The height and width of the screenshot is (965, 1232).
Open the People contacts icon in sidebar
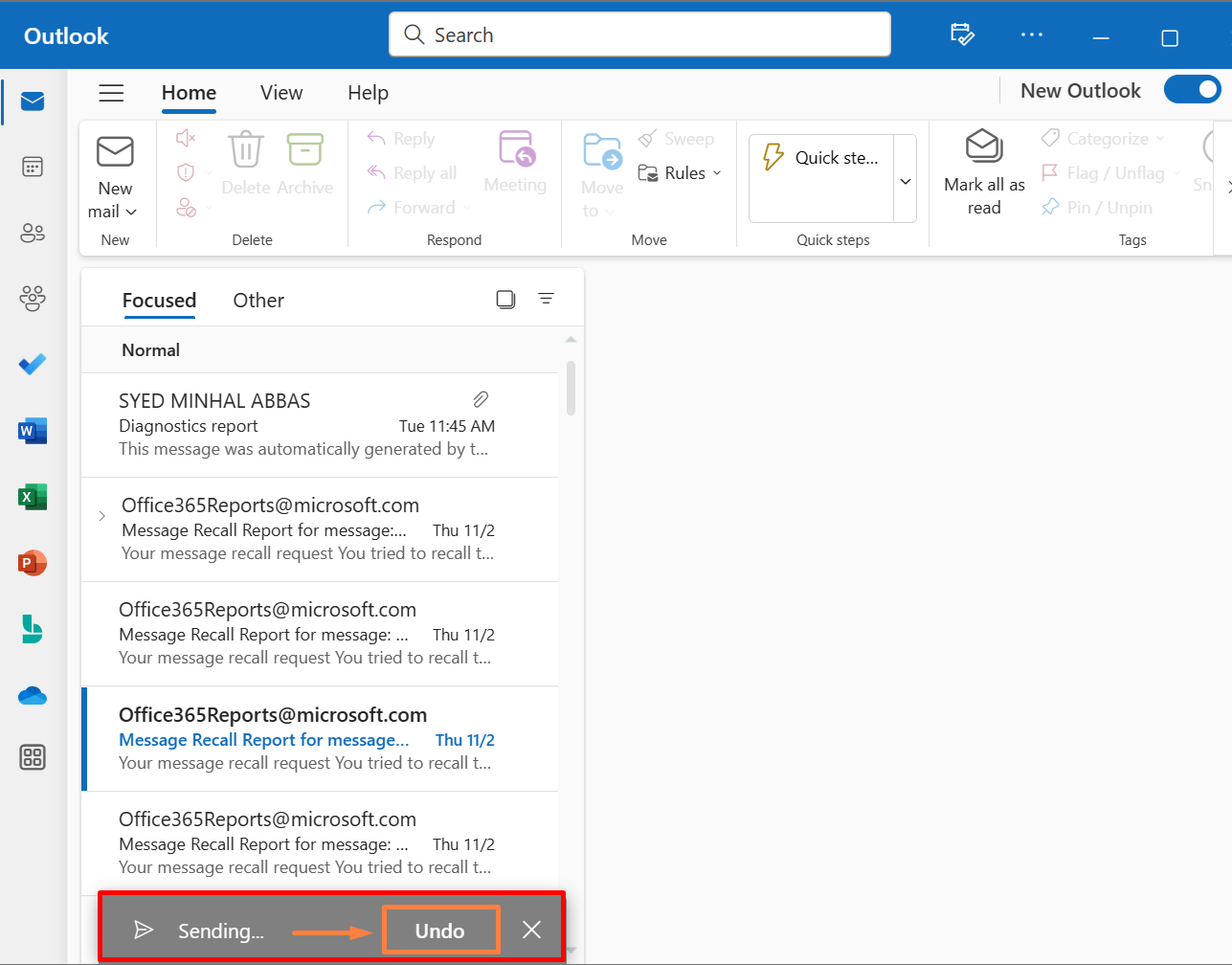(x=33, y=233)
